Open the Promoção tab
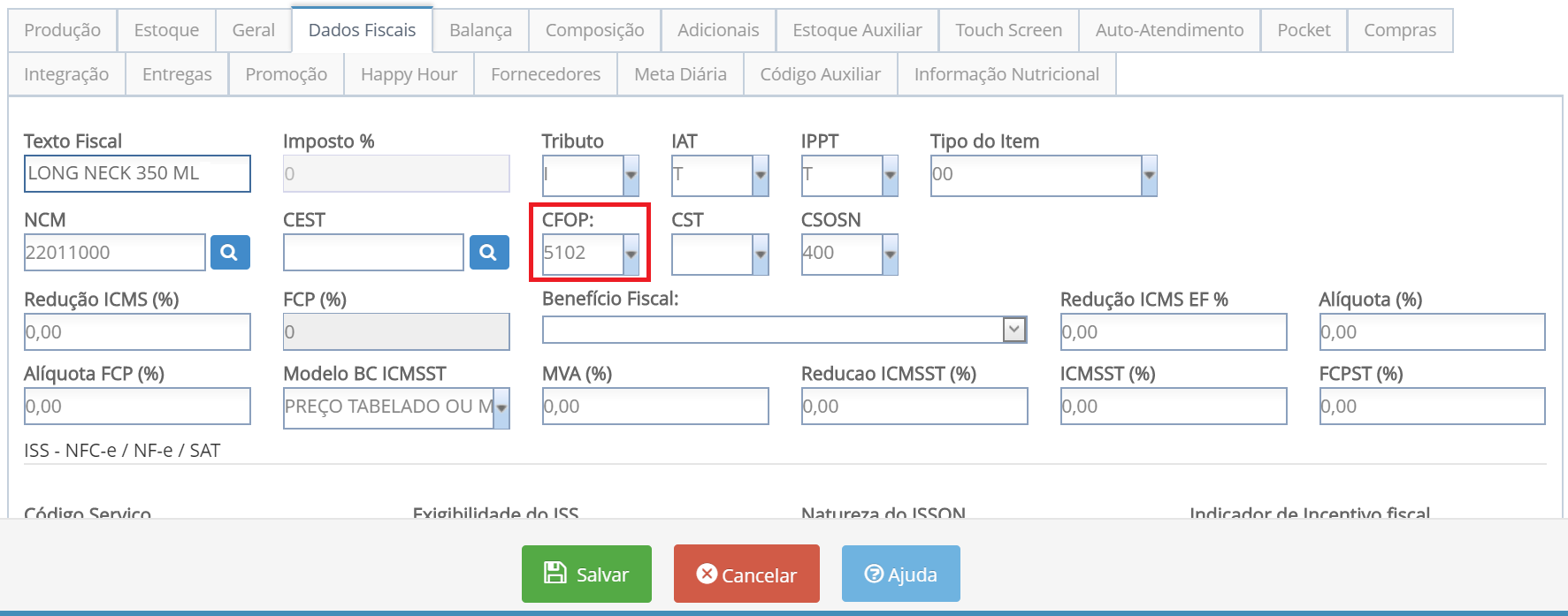The image size is (1568, 616). pyautogui.click(x=287, y=74)
